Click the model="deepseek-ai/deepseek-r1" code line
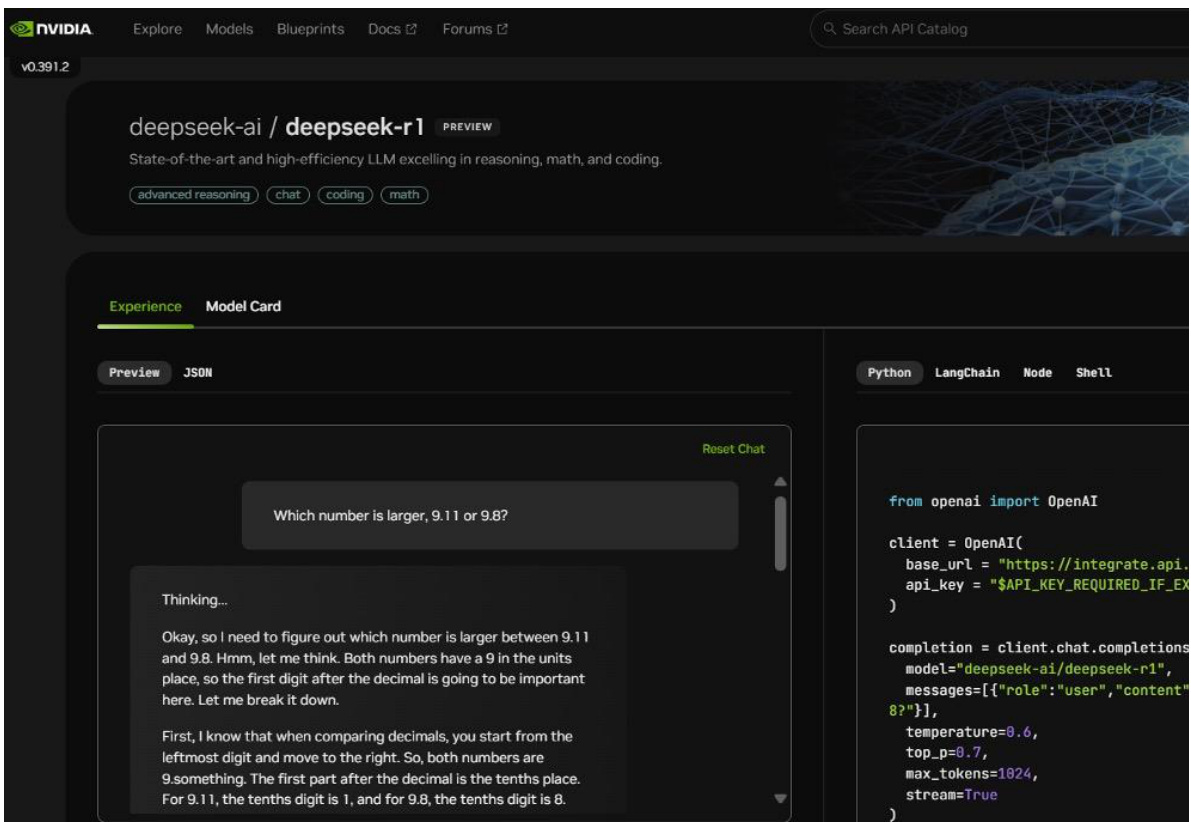The height and width of the screenshot is (822, 1191). point(1038,669)
